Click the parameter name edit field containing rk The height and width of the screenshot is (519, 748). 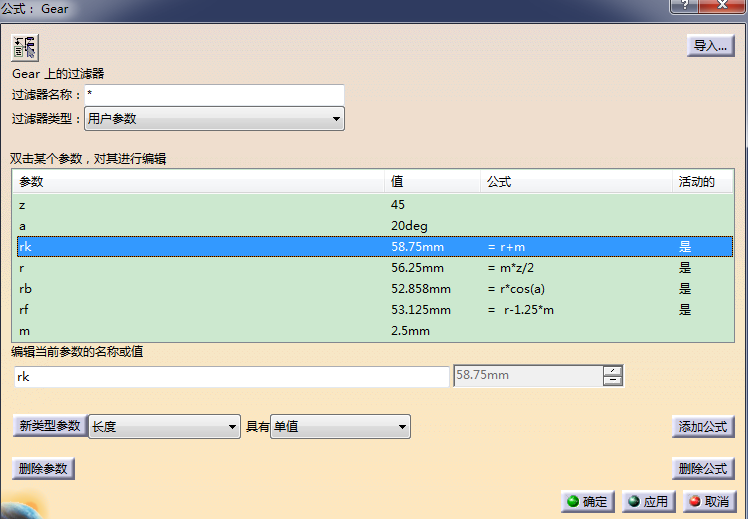pyautogui.click(x=231, y=376)
